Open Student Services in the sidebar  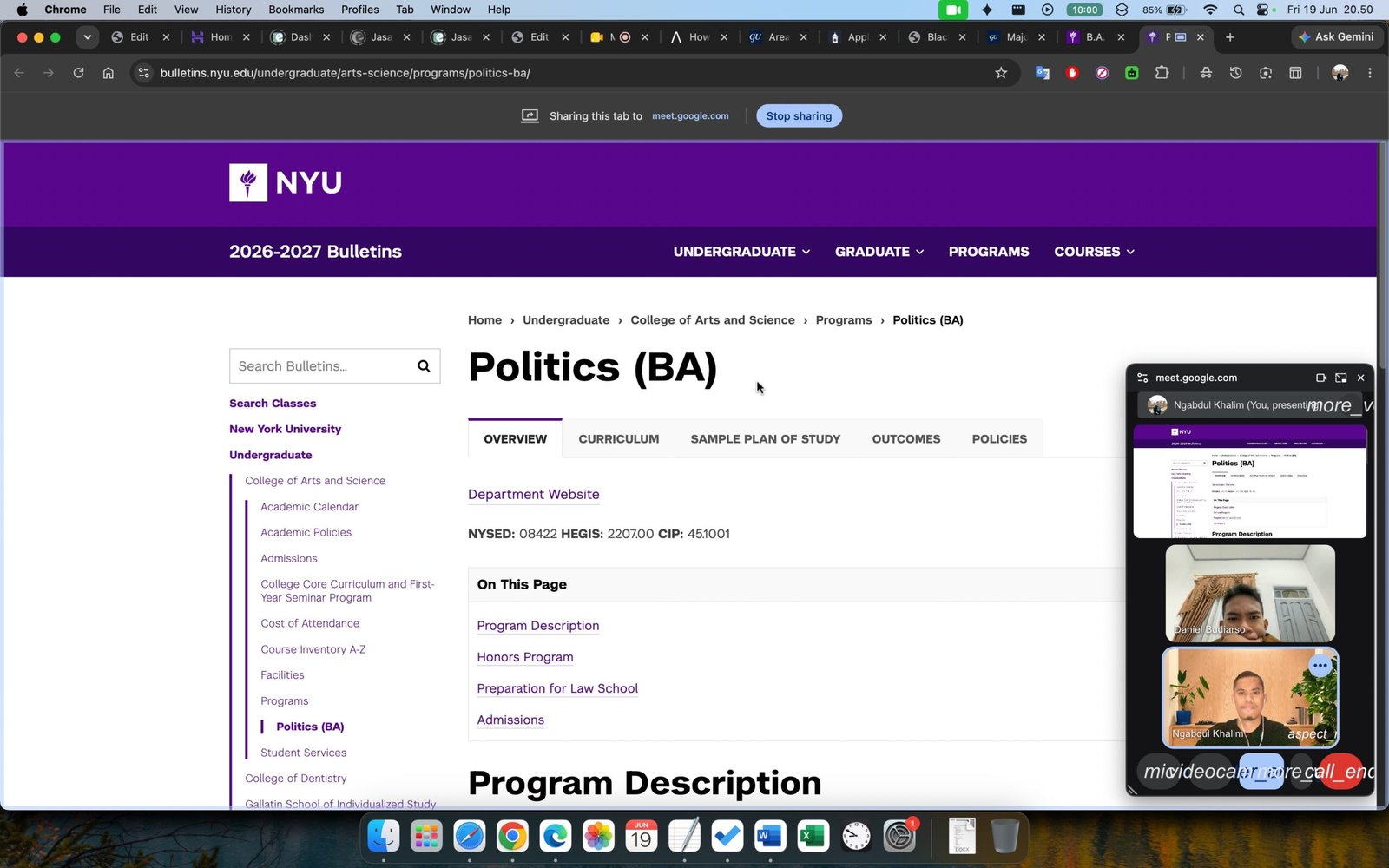[304, 753]
